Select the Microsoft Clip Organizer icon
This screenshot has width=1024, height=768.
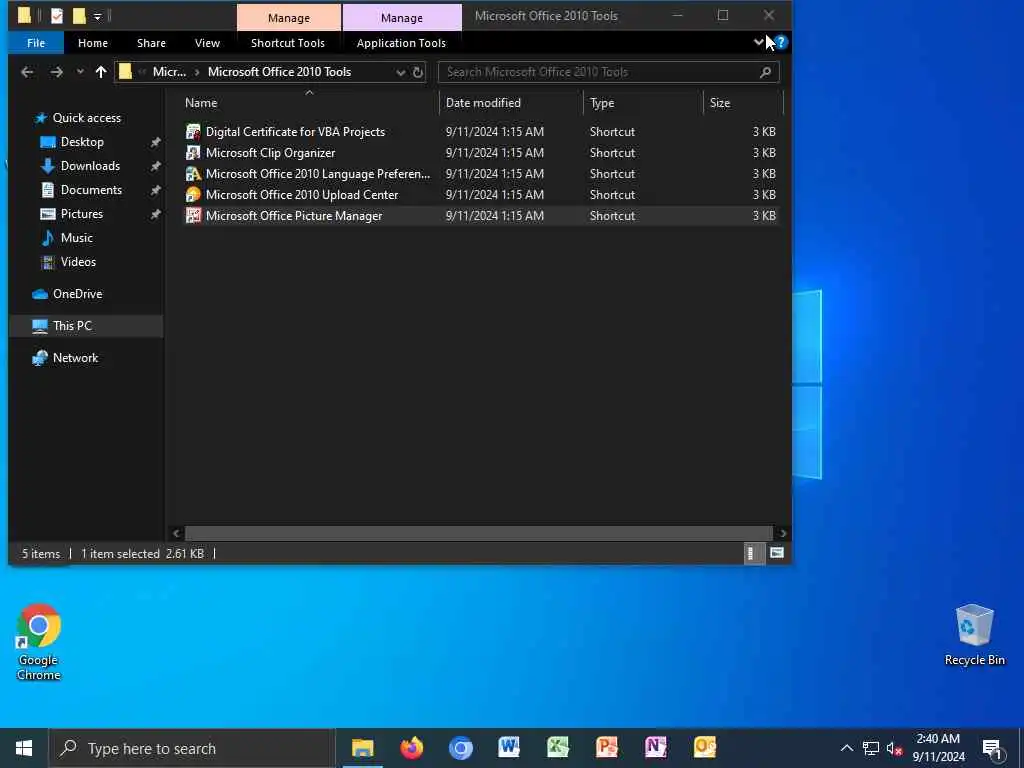[x=193, y=153]
